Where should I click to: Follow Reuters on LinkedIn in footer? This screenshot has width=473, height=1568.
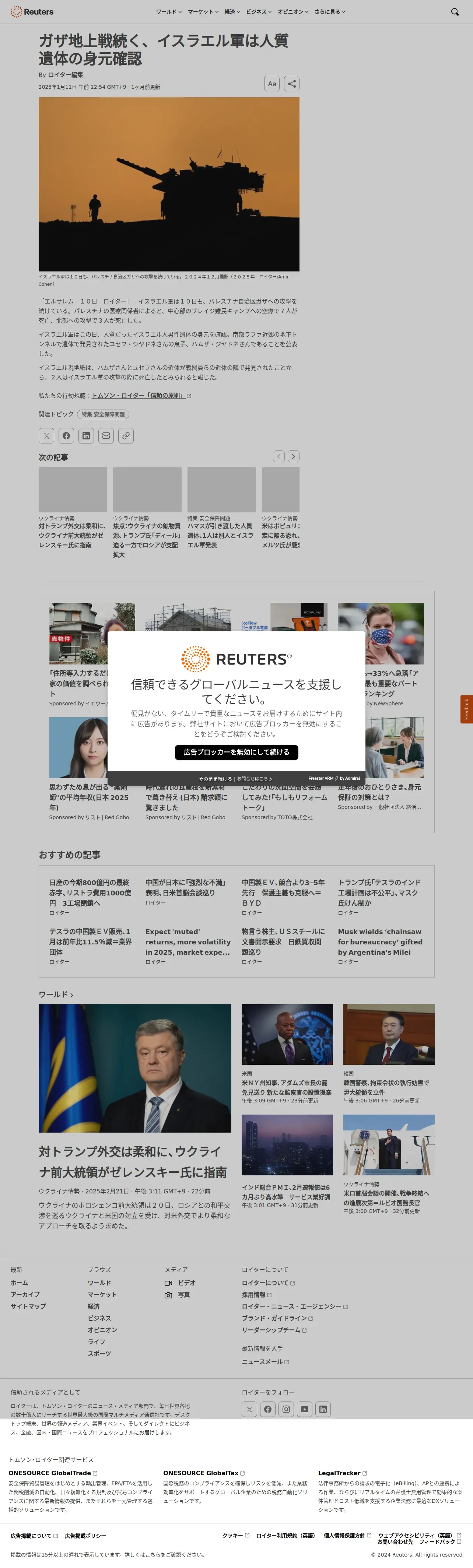323,1409
